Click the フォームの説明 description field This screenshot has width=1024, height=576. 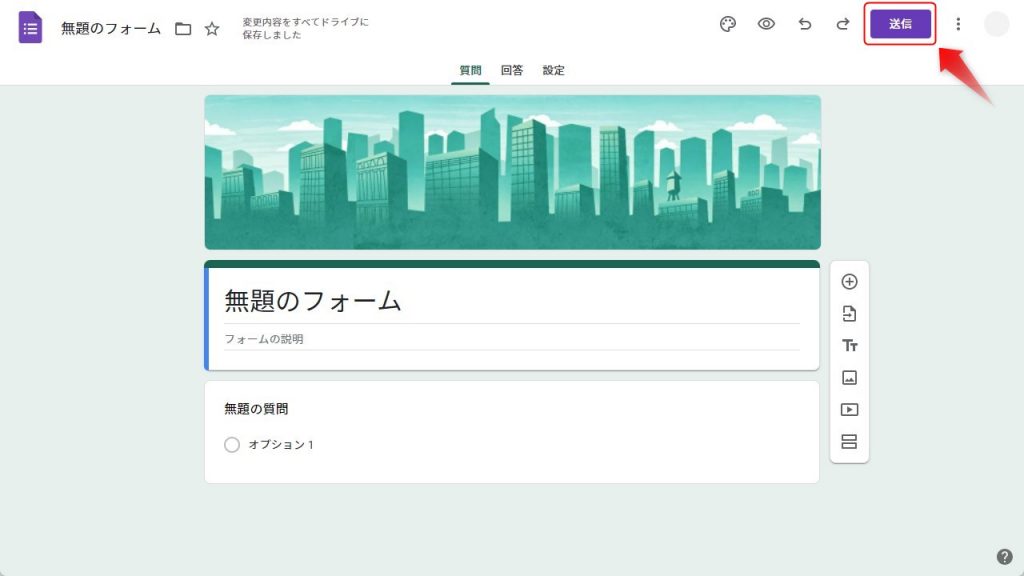coord(511,339)
